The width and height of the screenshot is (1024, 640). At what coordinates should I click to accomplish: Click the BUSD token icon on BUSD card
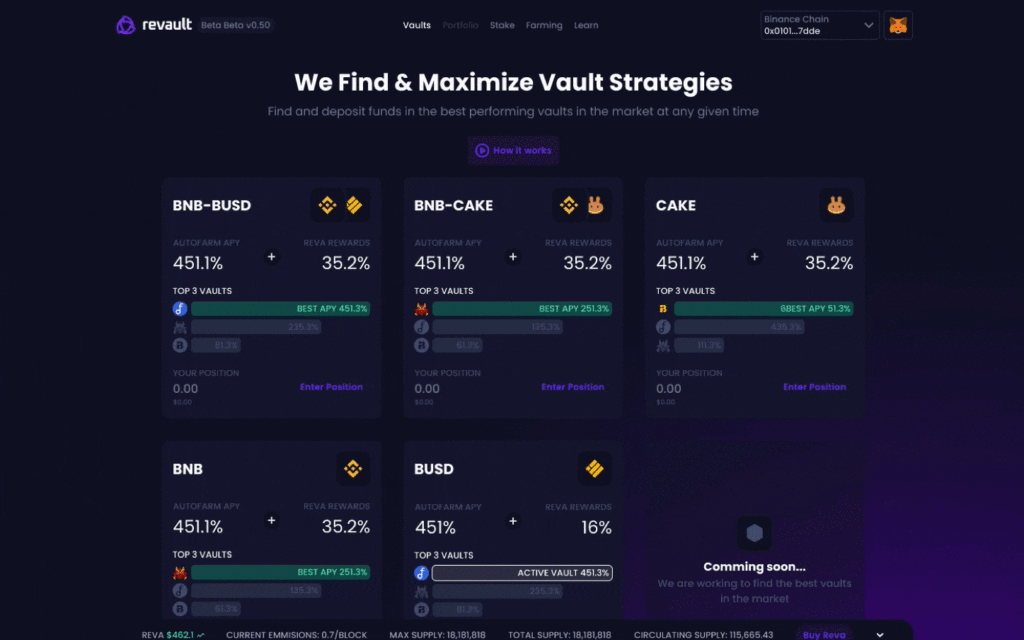click(x=595, y=468)
